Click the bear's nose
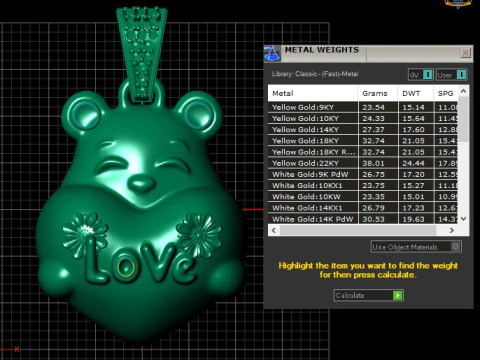 click(142, 183)
